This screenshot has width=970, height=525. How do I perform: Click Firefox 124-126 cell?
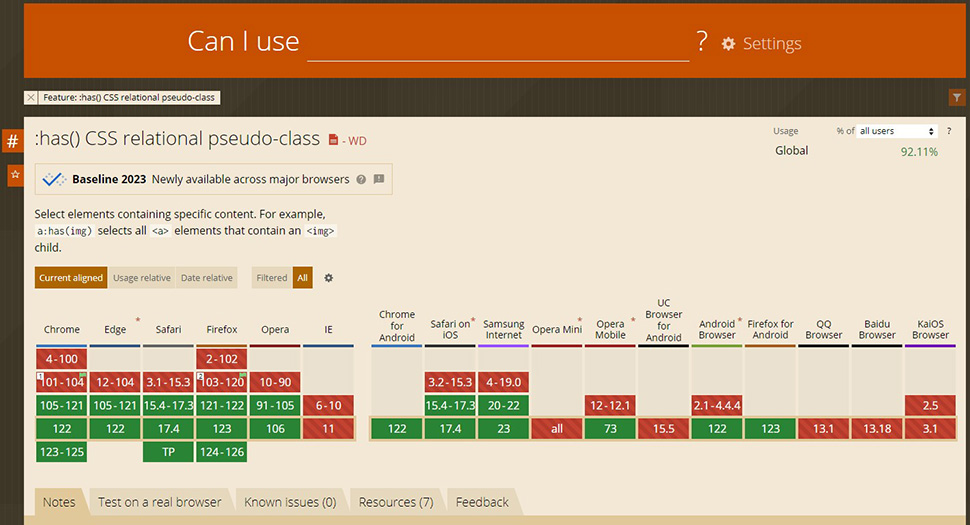tap(221, 452)
